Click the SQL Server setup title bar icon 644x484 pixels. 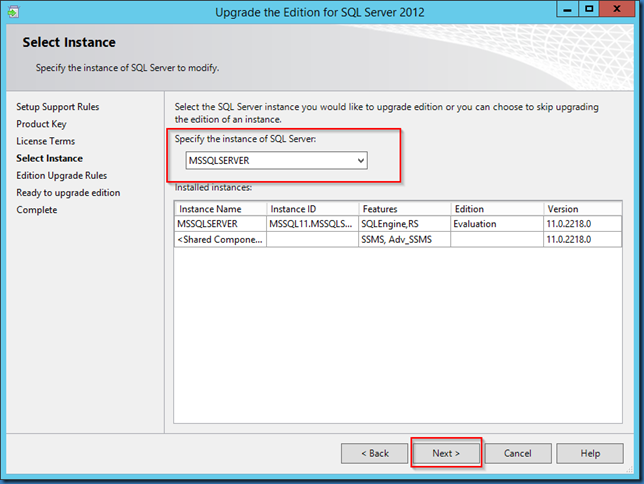point(13,12)
